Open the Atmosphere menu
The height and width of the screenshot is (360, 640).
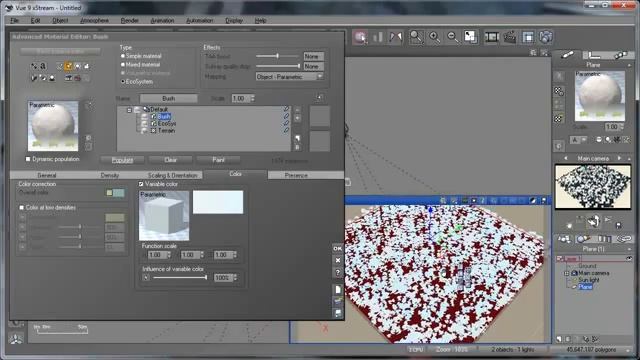click(x=94, y=20)
